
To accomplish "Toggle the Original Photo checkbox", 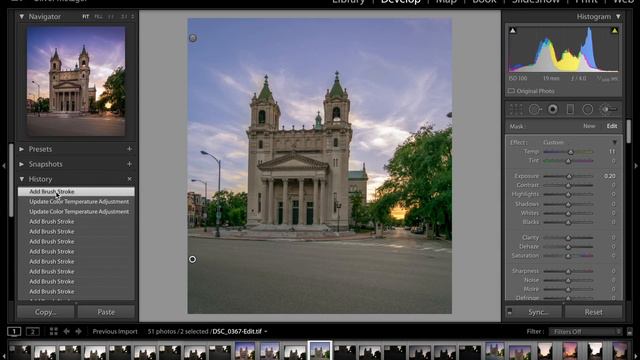I will pyautogui.click(x=511, y=91).
